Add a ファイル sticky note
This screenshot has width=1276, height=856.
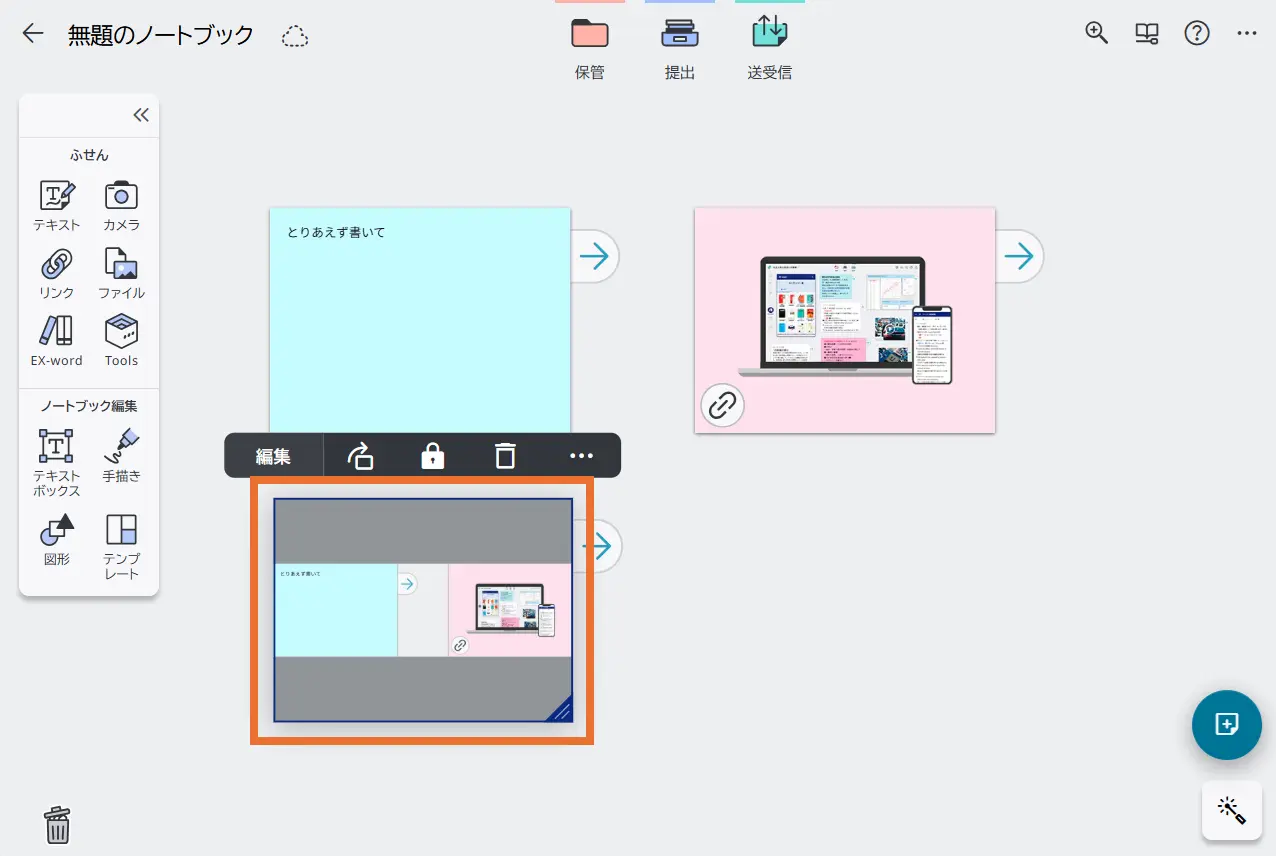point(121,274)
